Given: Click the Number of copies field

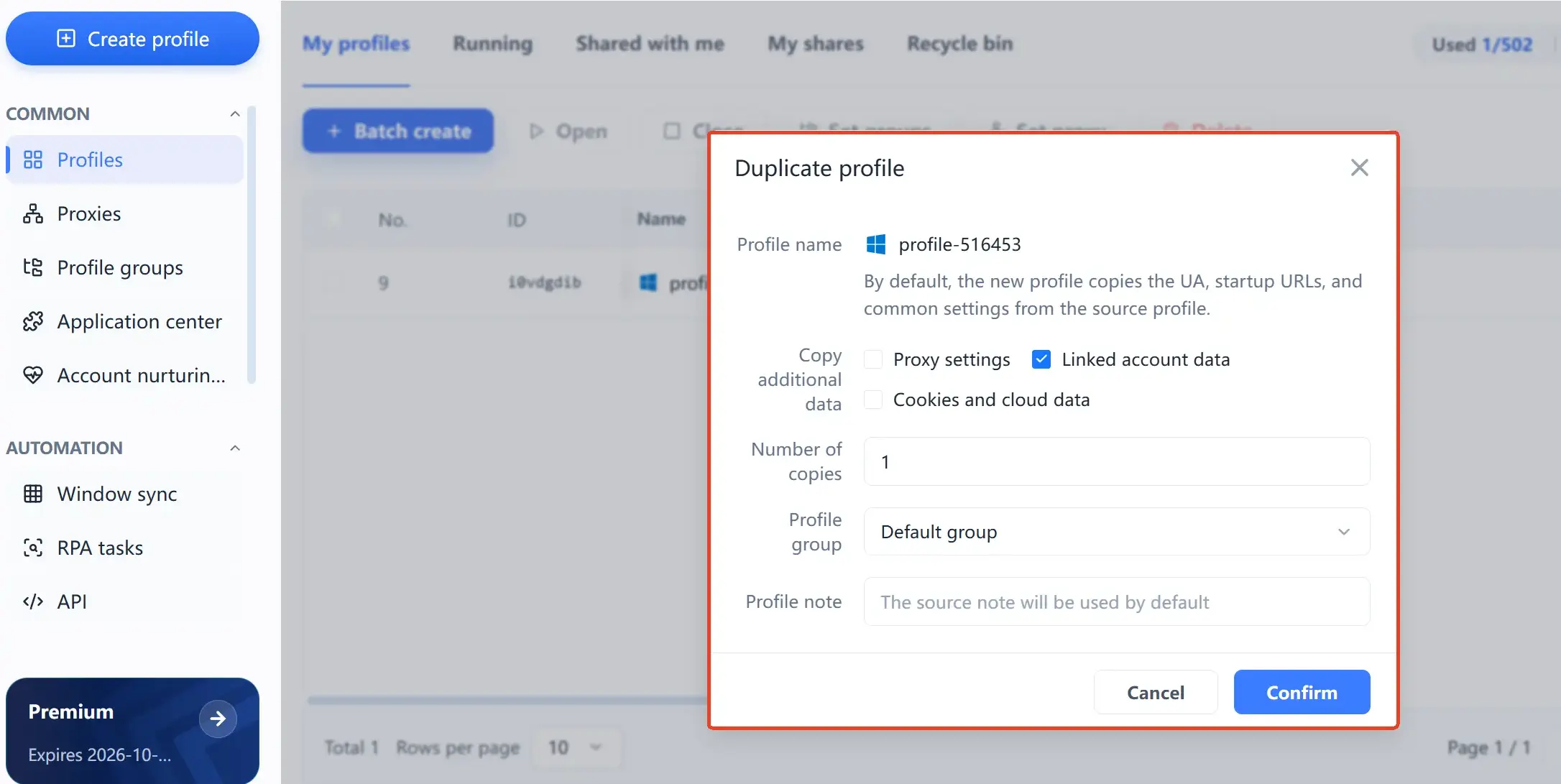Looking at the screenshot, I should pos(1116,461).
